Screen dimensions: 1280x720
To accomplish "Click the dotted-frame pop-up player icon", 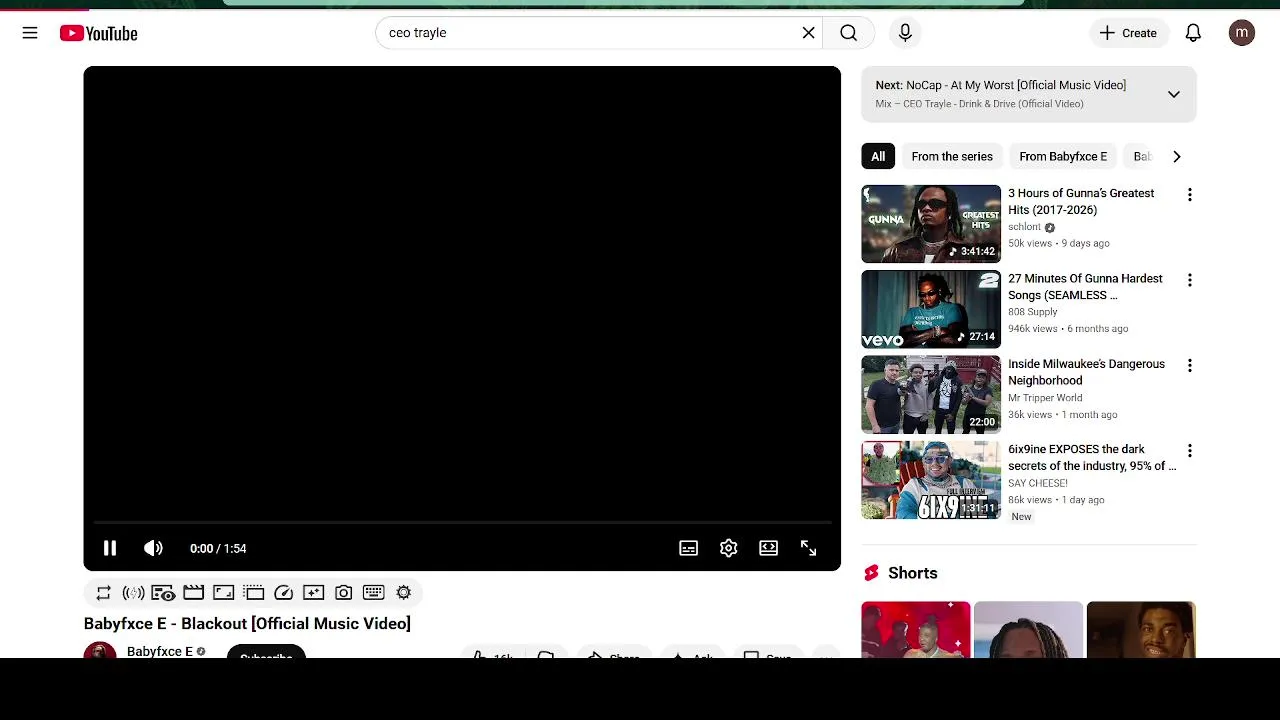I will (x=253, y=593).
